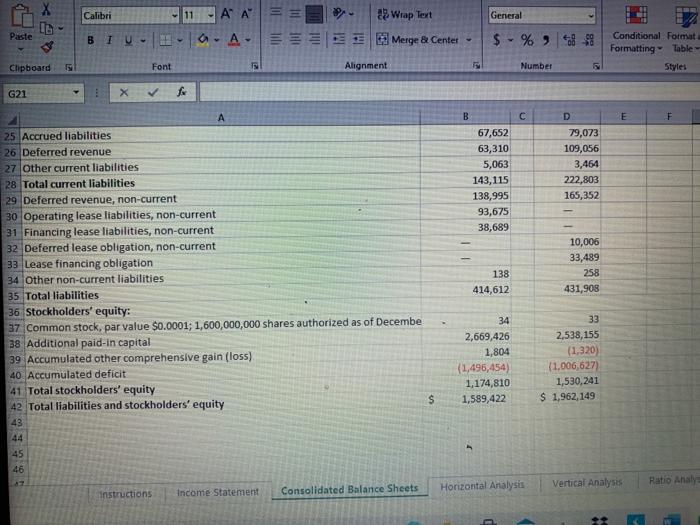Open Alignment settings dialog launcher
Image resolution: width=700 pixels, height=525 pixels.
pos(476,66)
